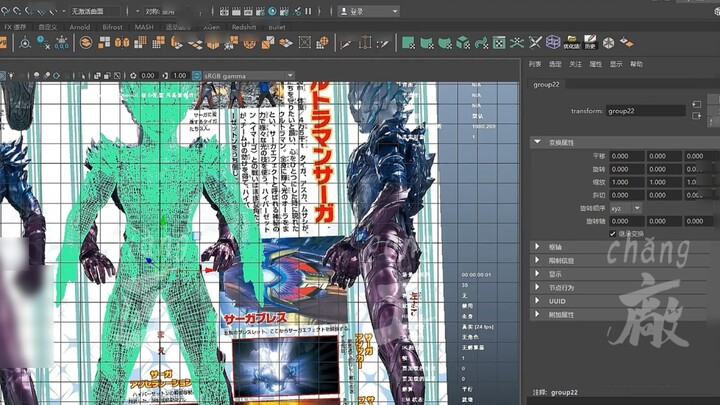
Task: Click the 缩放 Y value field
Action: [664, 182]
